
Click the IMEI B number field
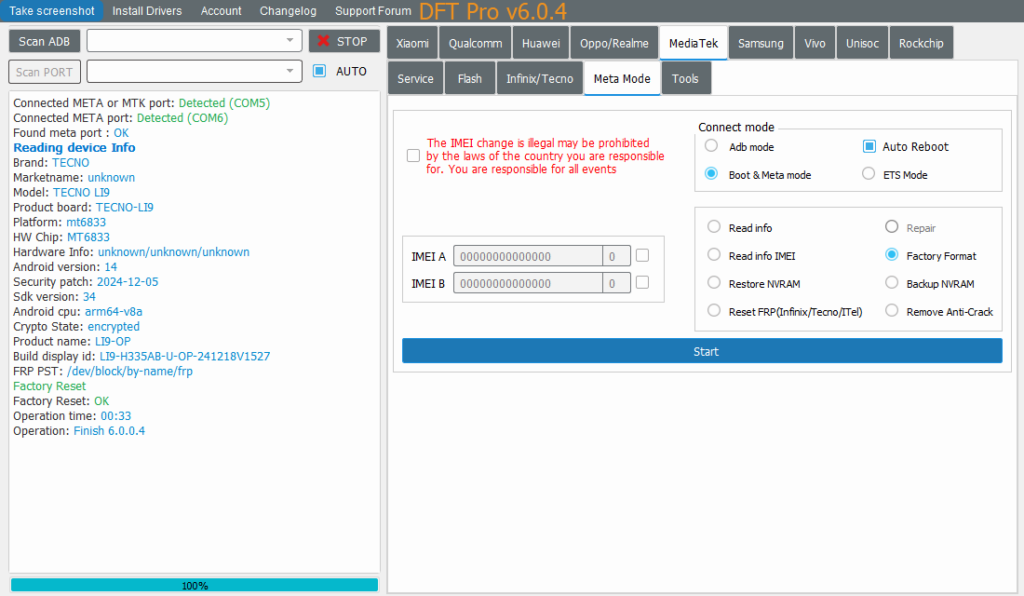pos(528,283)
